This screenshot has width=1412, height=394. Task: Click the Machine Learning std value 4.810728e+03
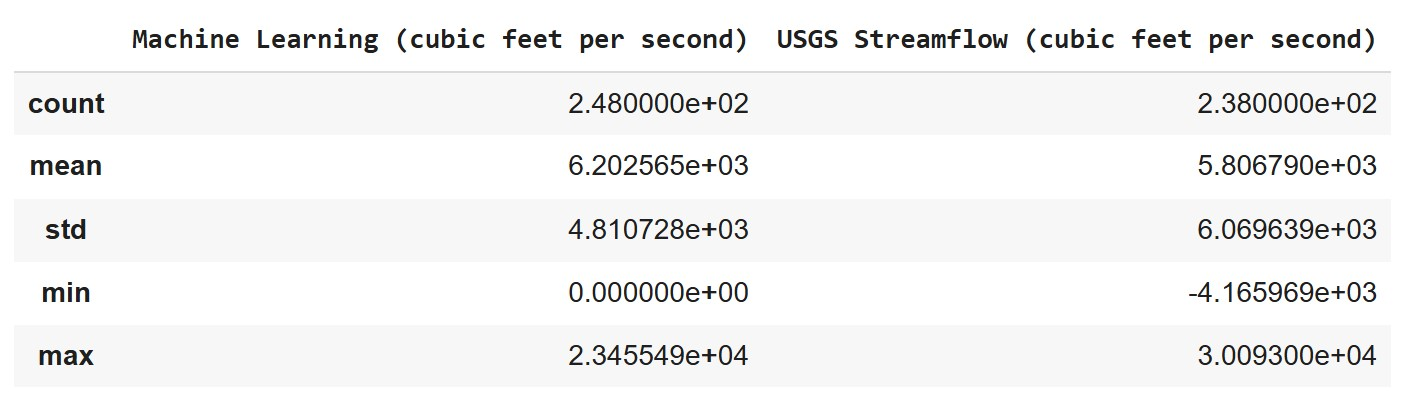[658, 230]
